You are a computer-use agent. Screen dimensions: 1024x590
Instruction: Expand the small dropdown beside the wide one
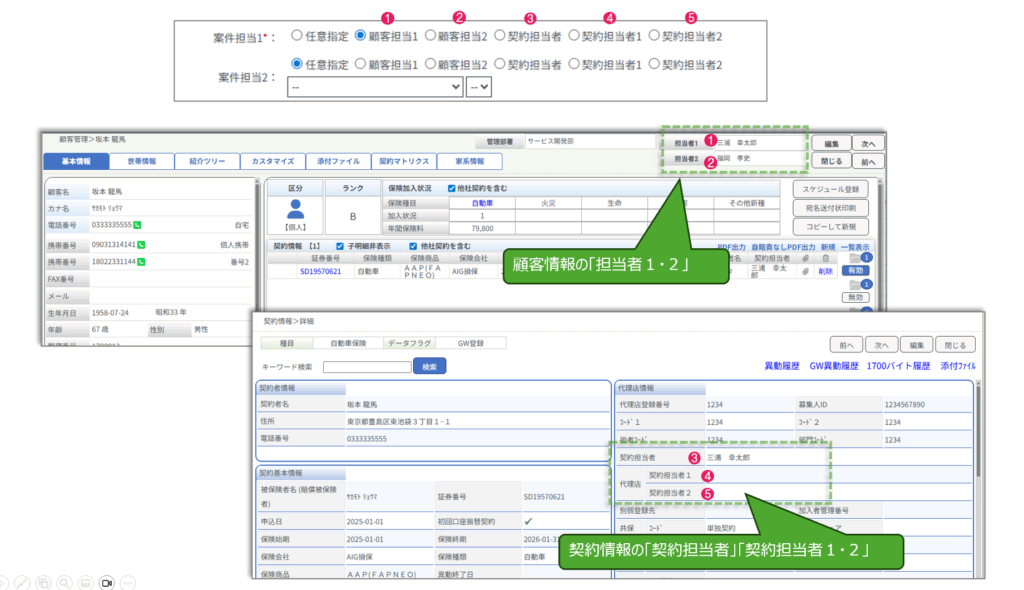(479, 87)
